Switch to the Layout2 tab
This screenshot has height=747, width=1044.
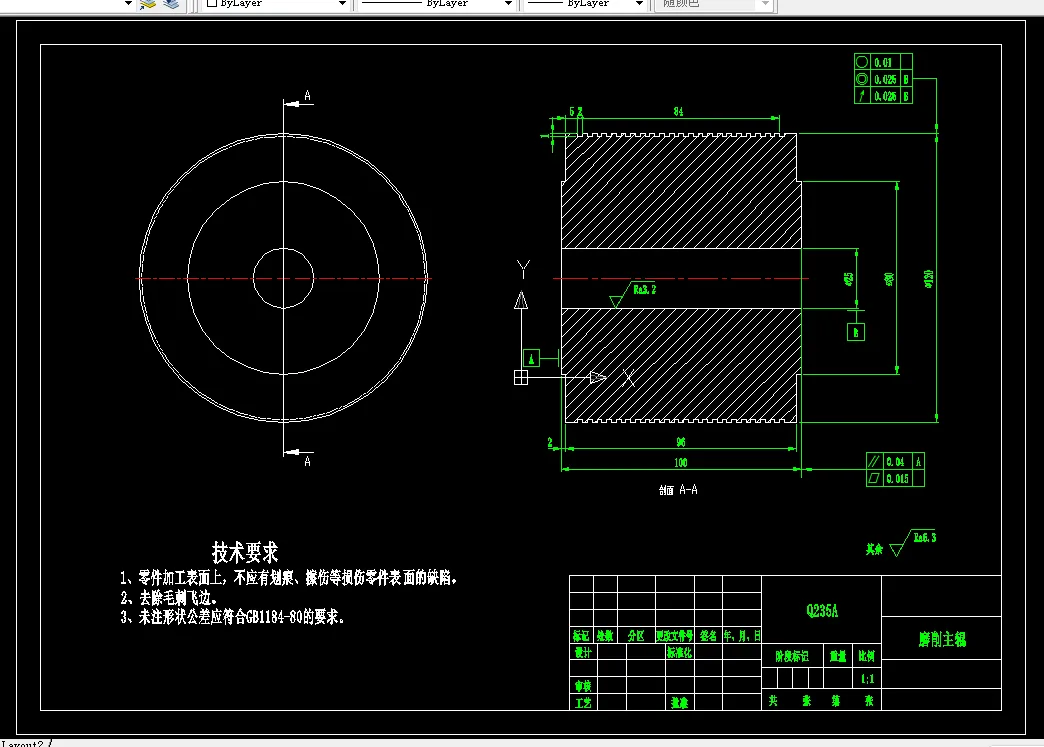pos(23,743)
